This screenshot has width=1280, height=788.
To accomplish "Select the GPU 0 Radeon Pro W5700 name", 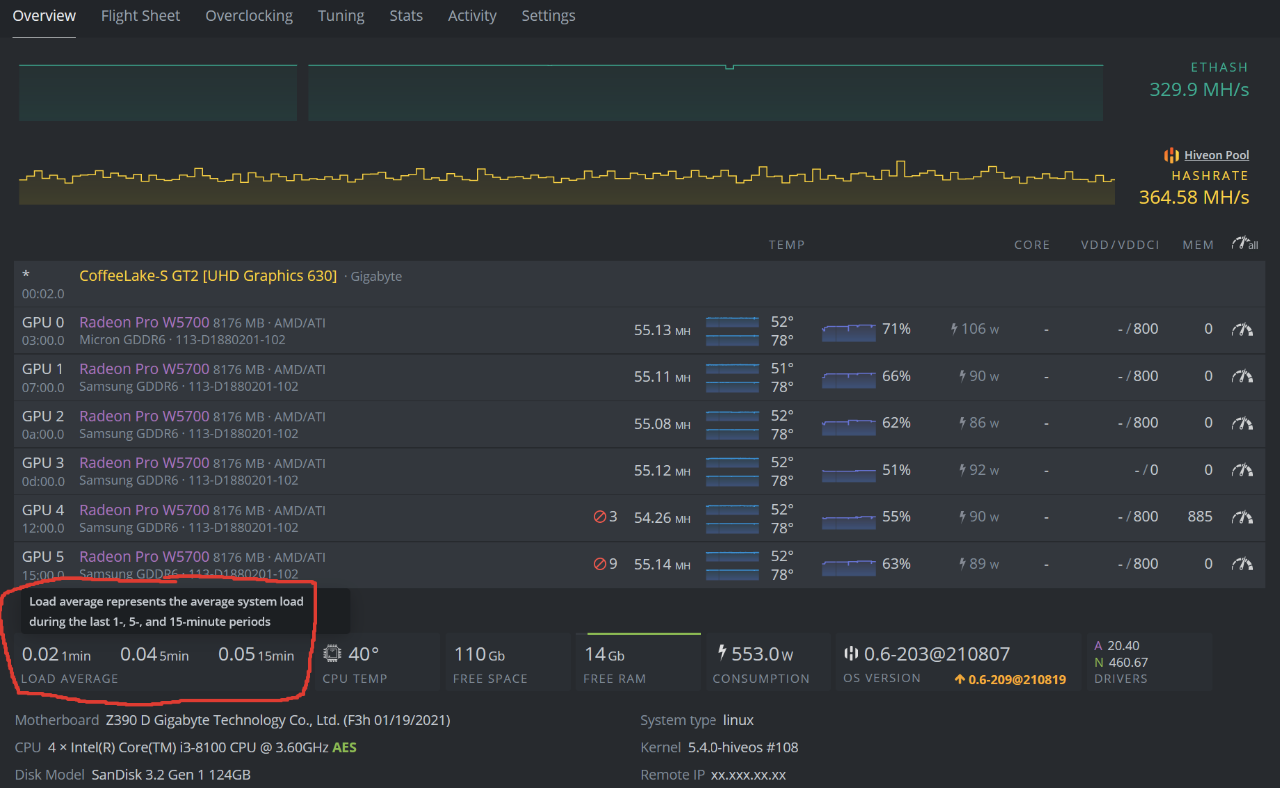I will click(144, 322).
